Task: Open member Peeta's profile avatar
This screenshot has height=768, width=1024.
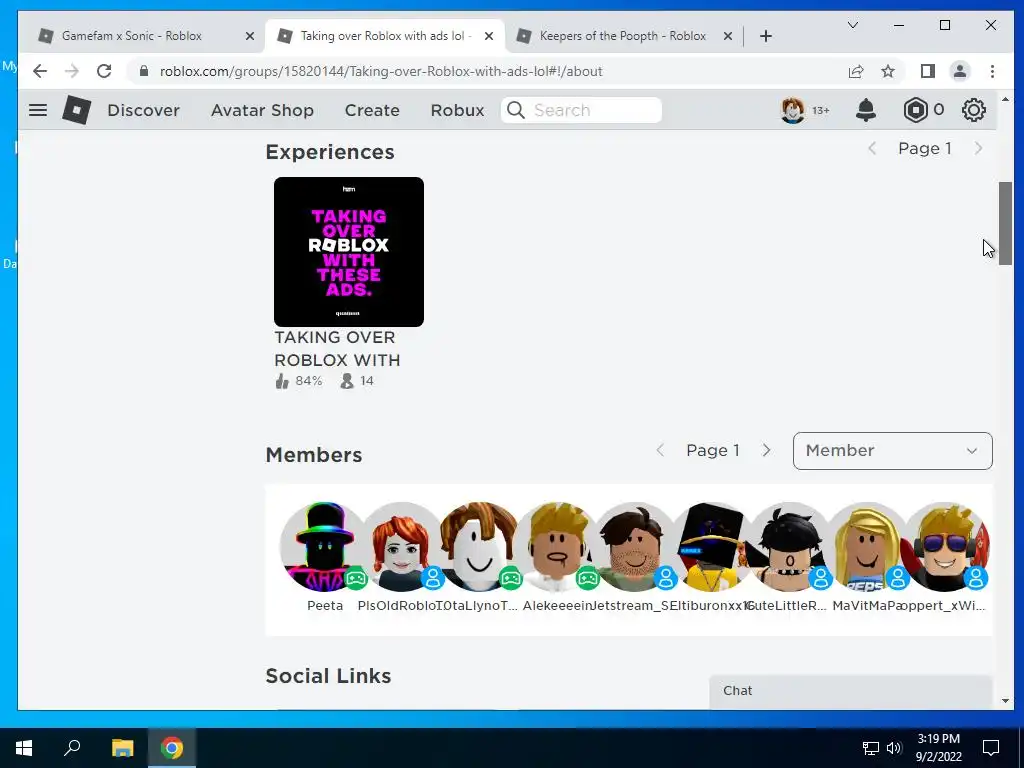Action: coord(324,547)
